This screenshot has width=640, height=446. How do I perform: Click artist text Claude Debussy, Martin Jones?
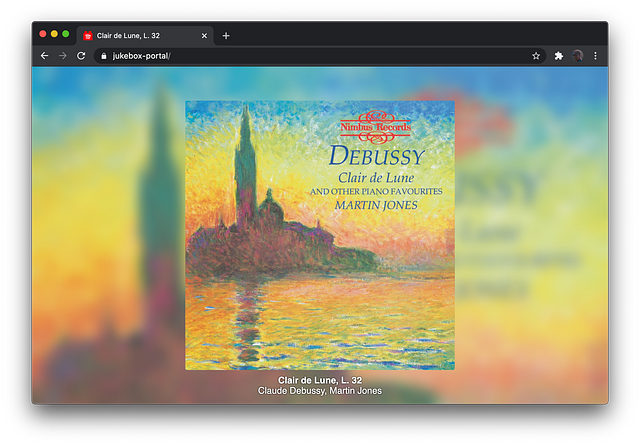(320, 391)
